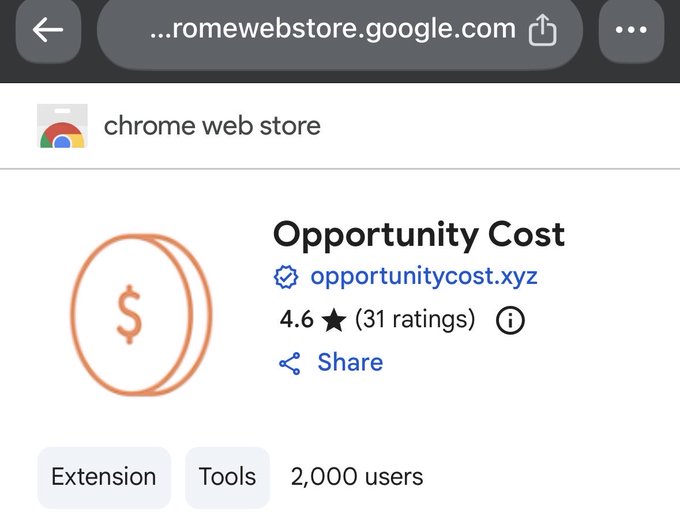
Task: Tap the verified publisher badge icon
Action: [x=286, y=277]
